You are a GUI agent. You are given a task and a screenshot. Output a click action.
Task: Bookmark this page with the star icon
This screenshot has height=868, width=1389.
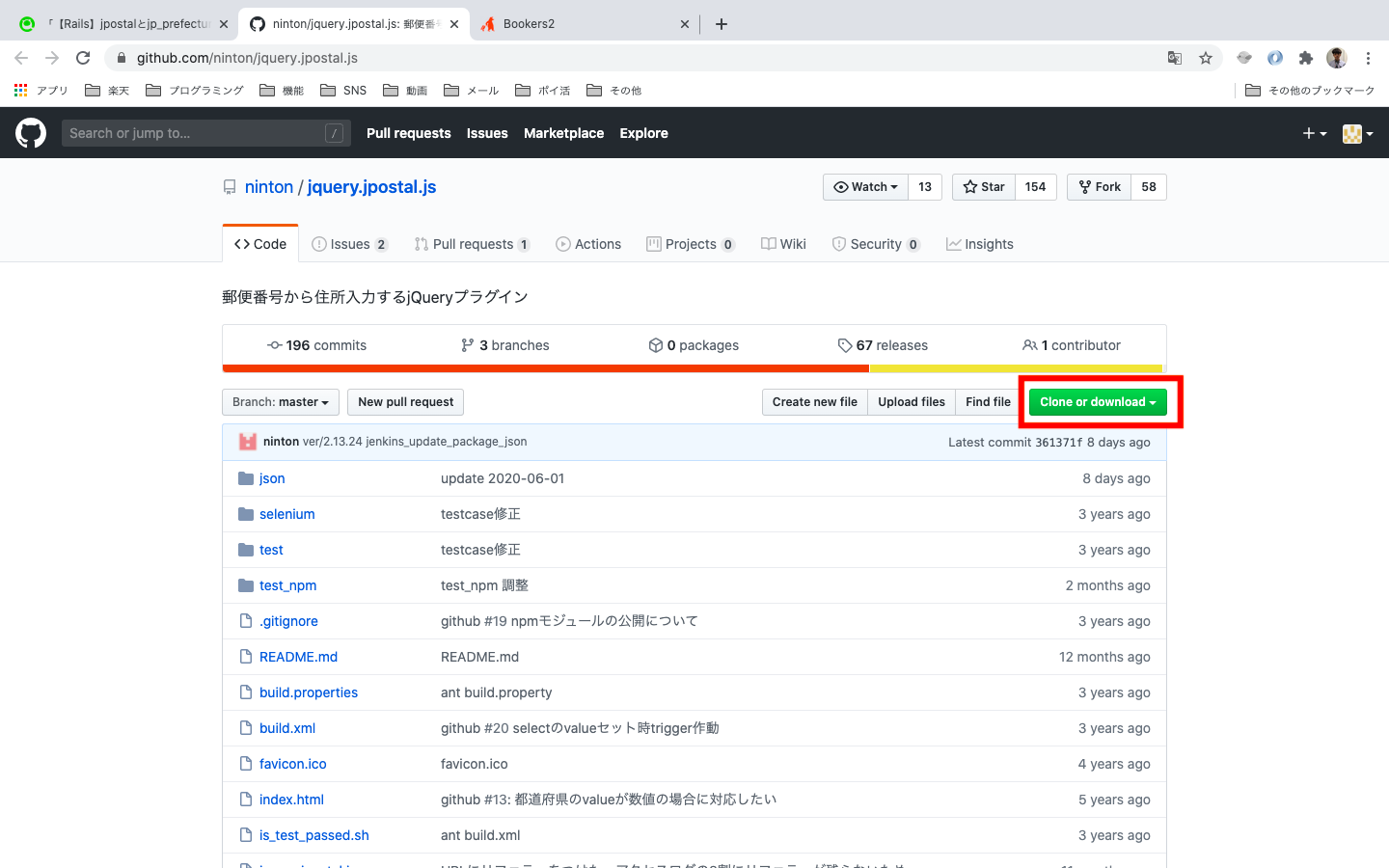tap(1206, 58)
